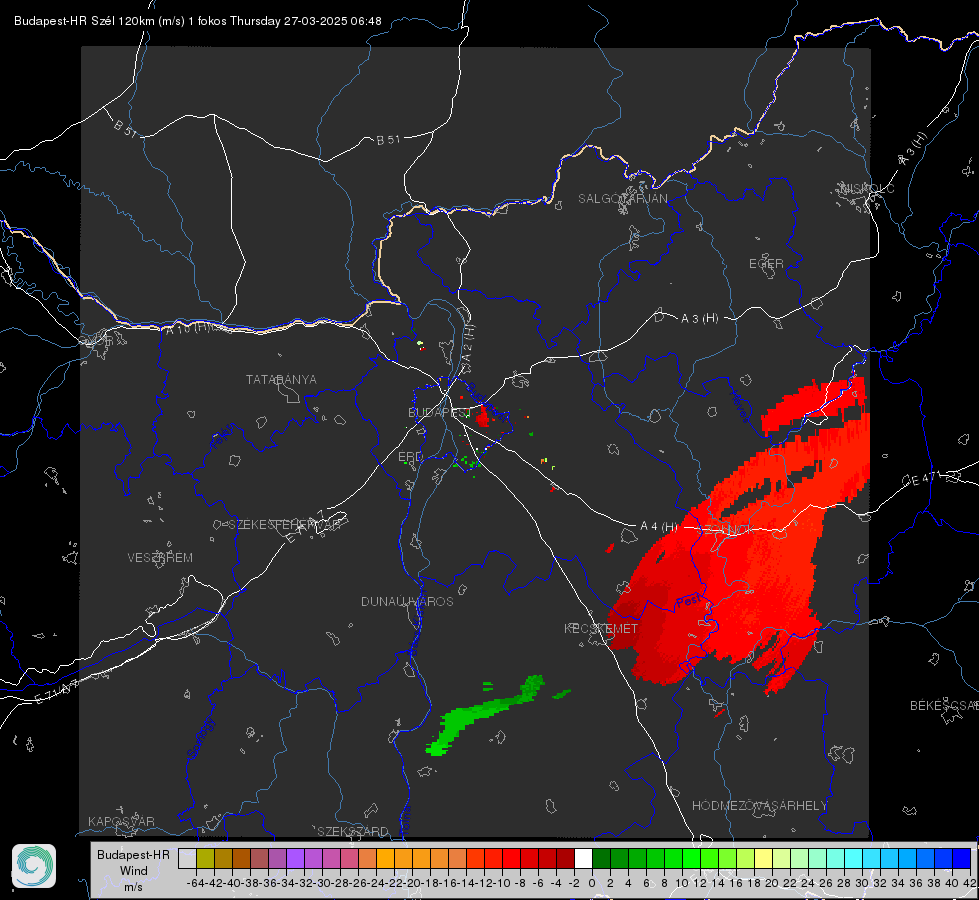The width and height of the screenshot is (979, 900).
Task: Click the legend value label '-64'
Action: [x=195, y=883]
